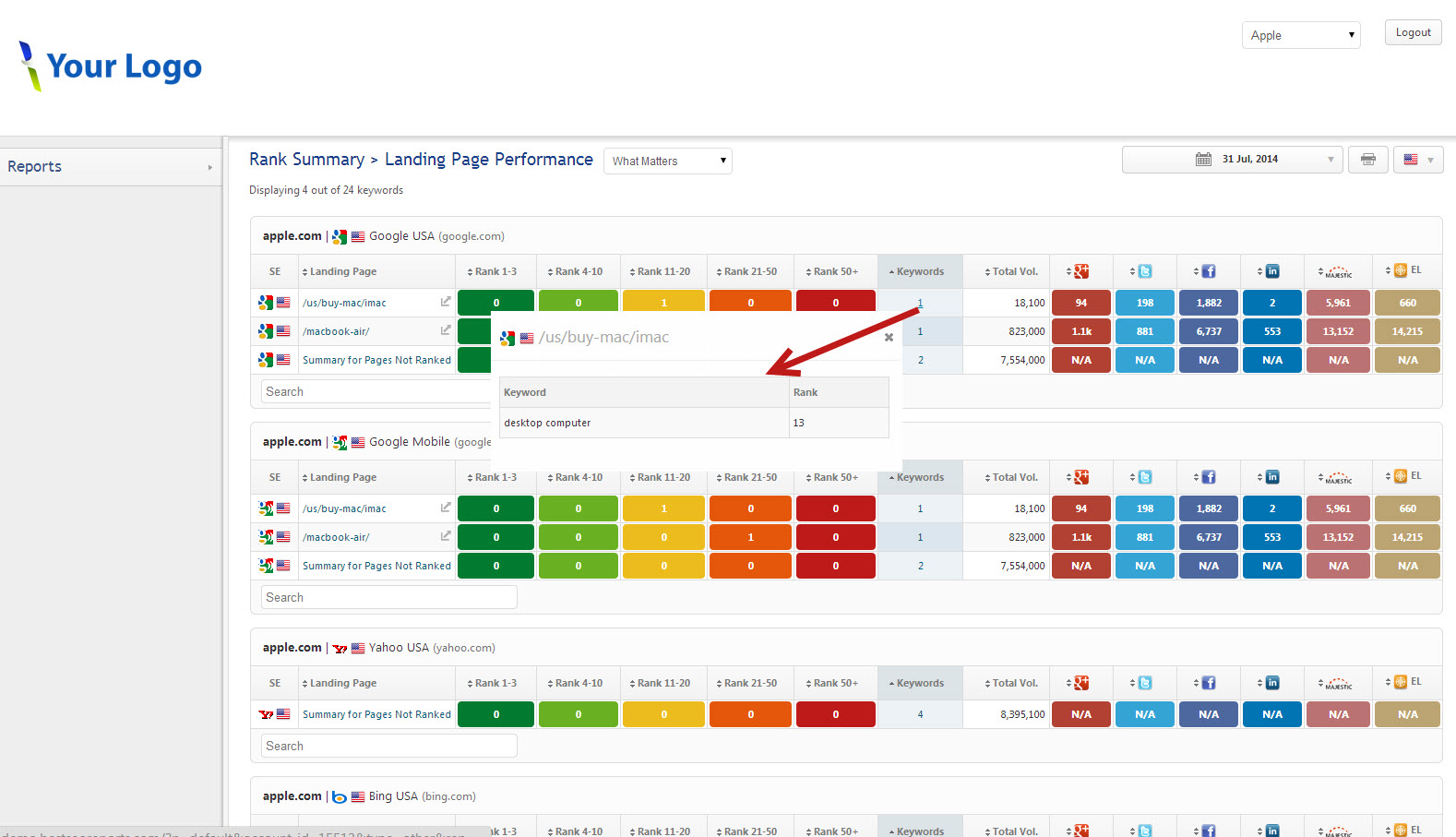Sort Google USA table by Google+ column

click(x=1080, y=271)
